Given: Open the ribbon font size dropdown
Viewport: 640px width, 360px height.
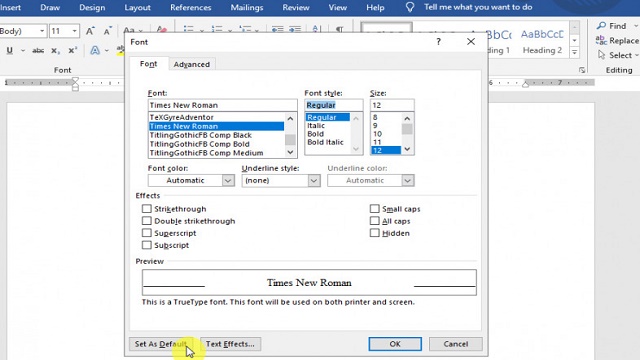Looking at the screenshot, I should point(74,31).
